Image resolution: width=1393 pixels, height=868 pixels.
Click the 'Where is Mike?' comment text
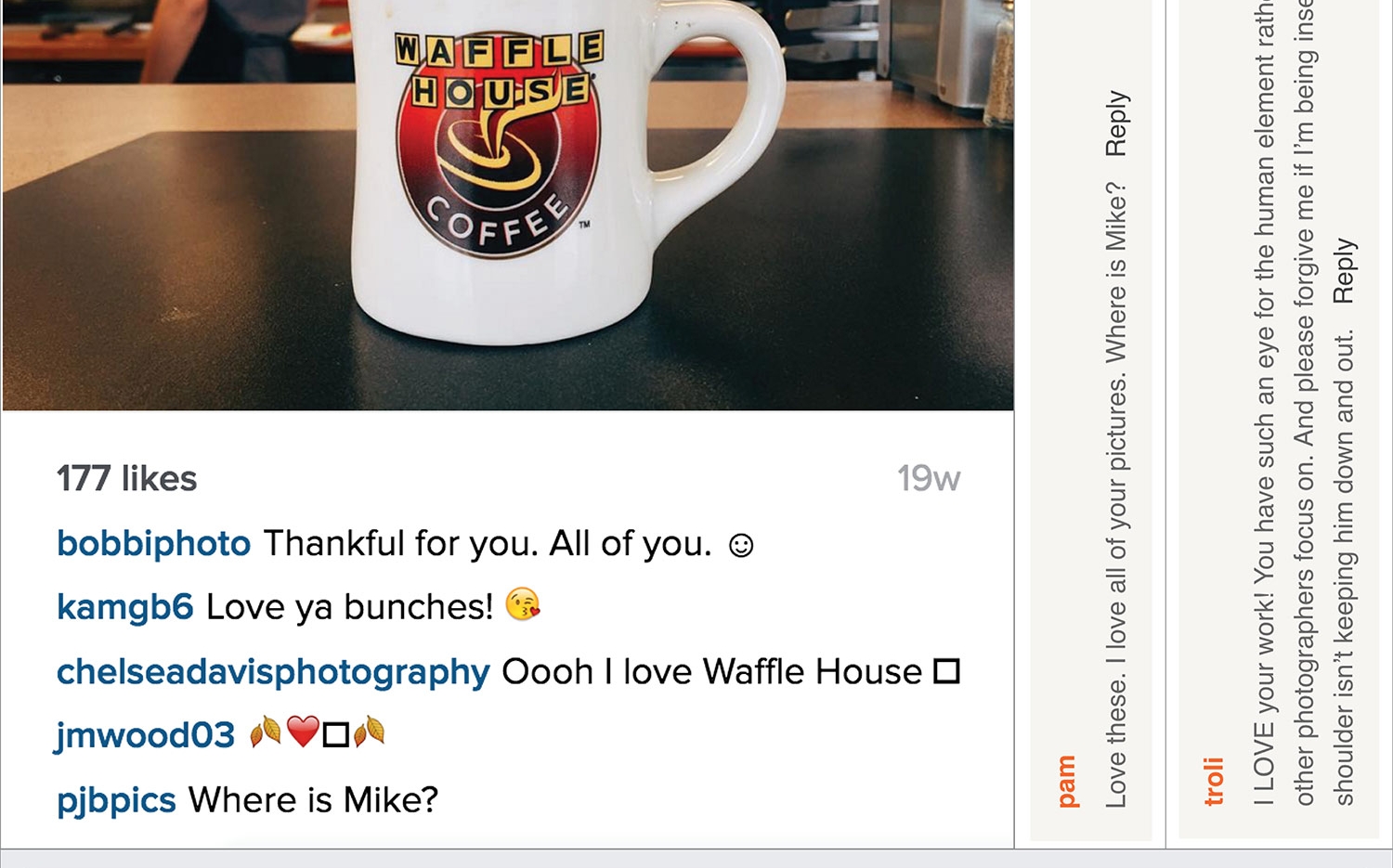point(313,800)
